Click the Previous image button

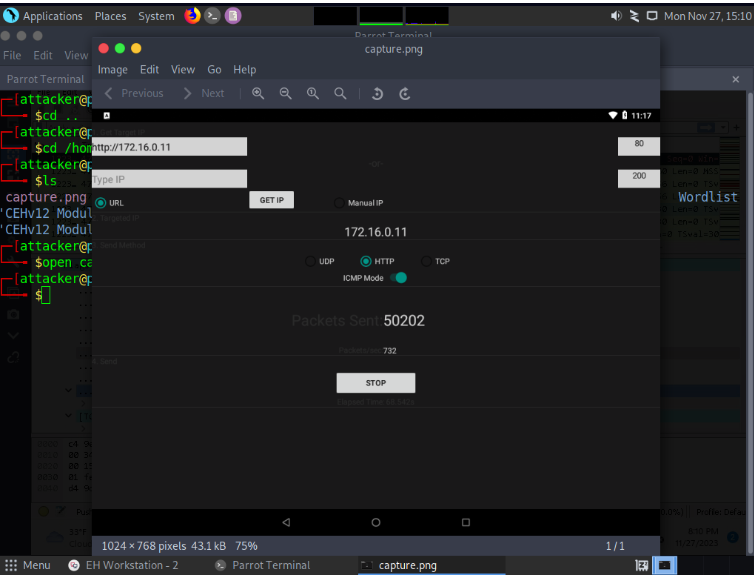132,93
